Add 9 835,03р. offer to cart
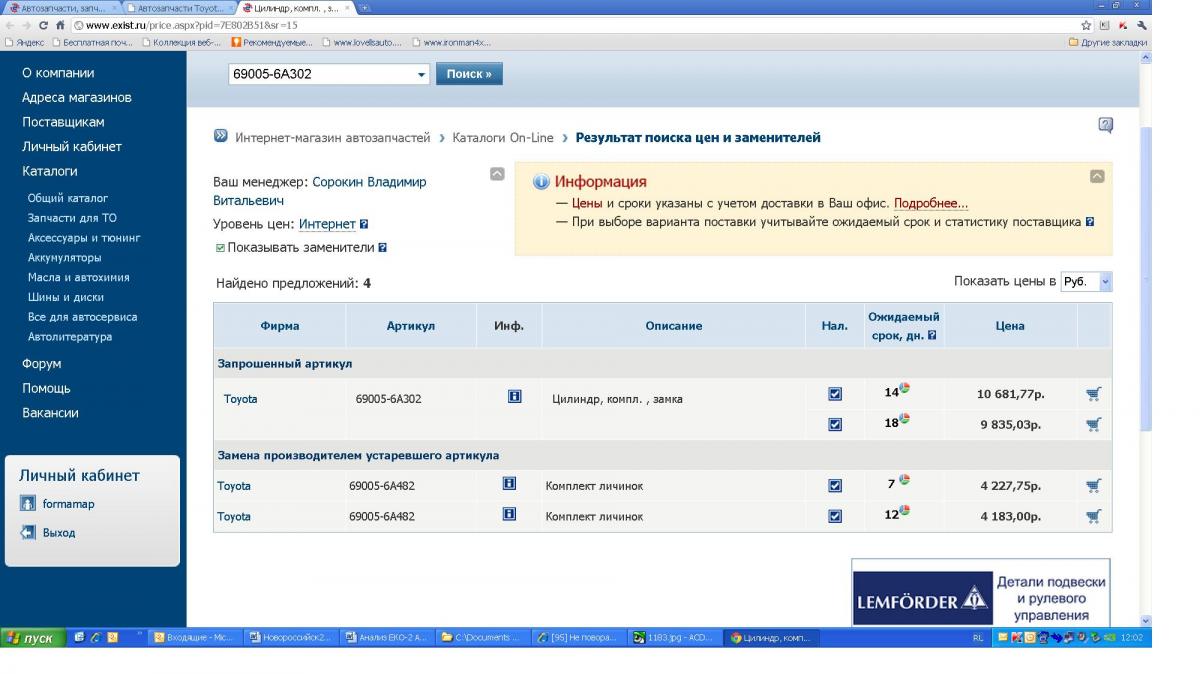The image size is (1200, 674). coord(1093,424)
